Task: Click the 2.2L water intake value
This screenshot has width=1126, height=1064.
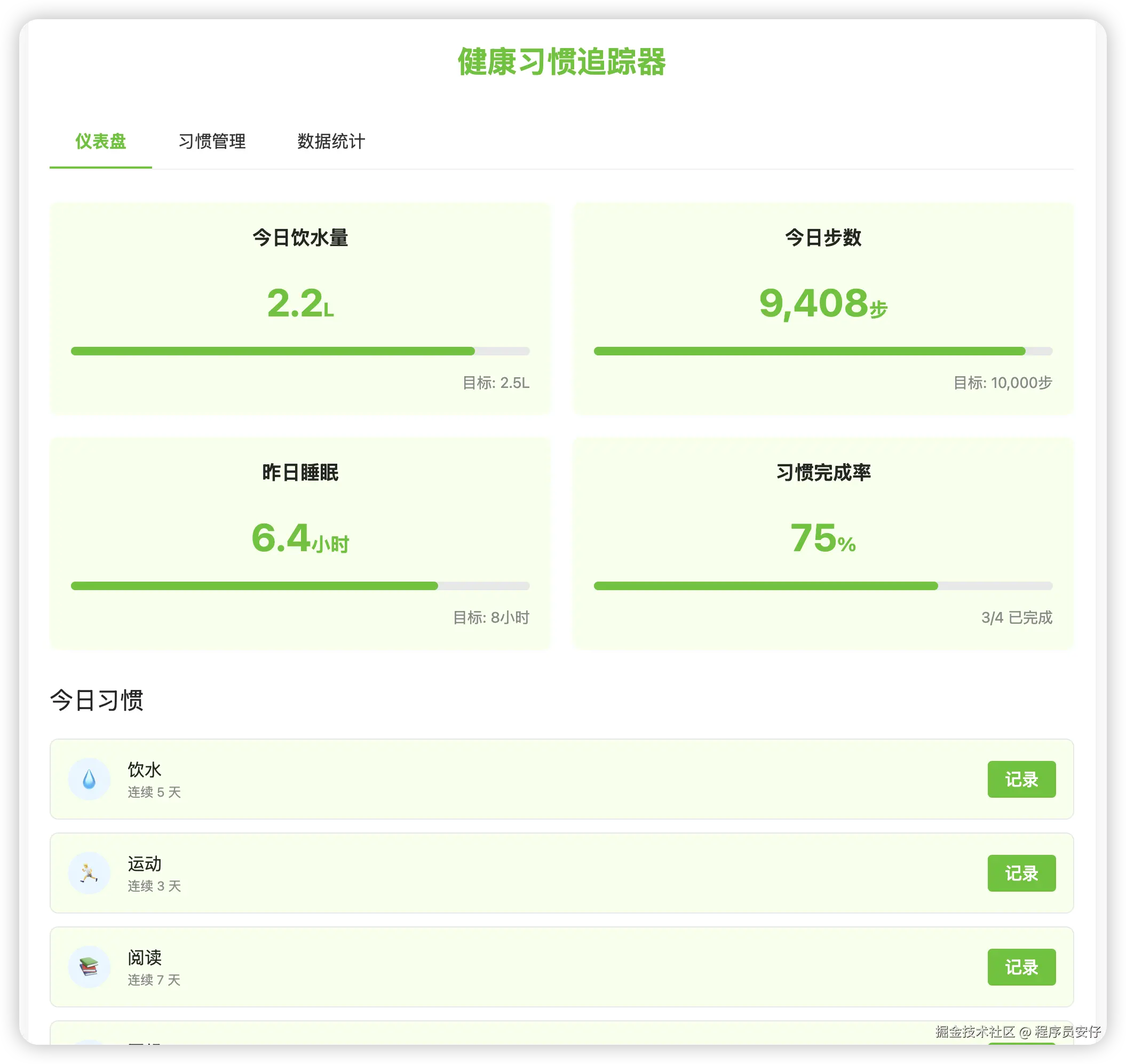Action: click(300, 304)
